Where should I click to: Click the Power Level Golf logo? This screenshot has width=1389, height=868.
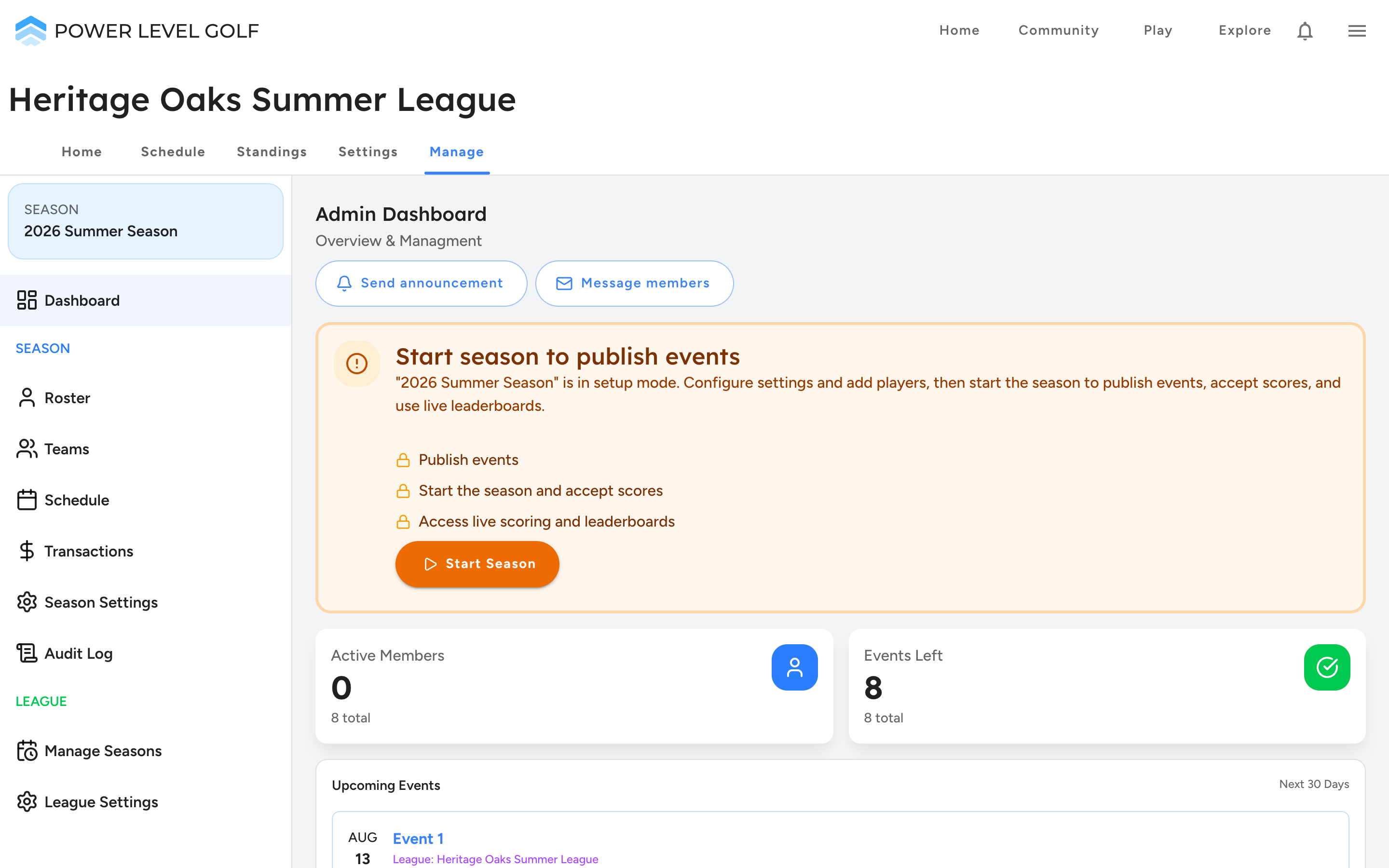click(136, 30)
